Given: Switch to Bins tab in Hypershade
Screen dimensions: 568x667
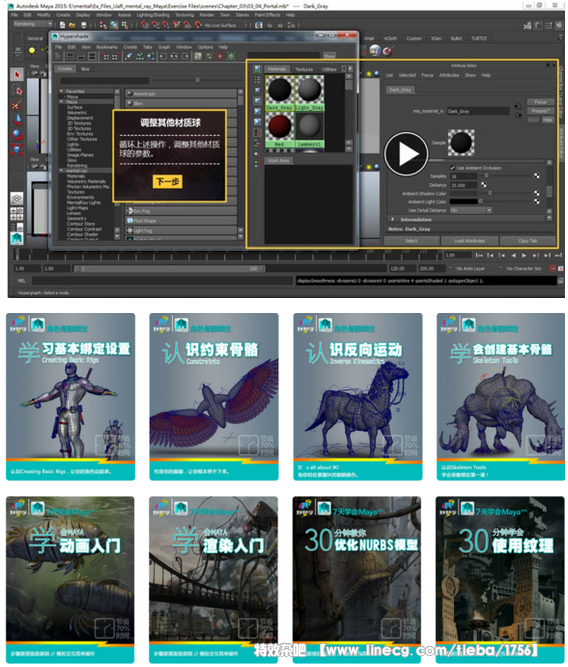Looking at the screenshot, I should pos(85,68).
